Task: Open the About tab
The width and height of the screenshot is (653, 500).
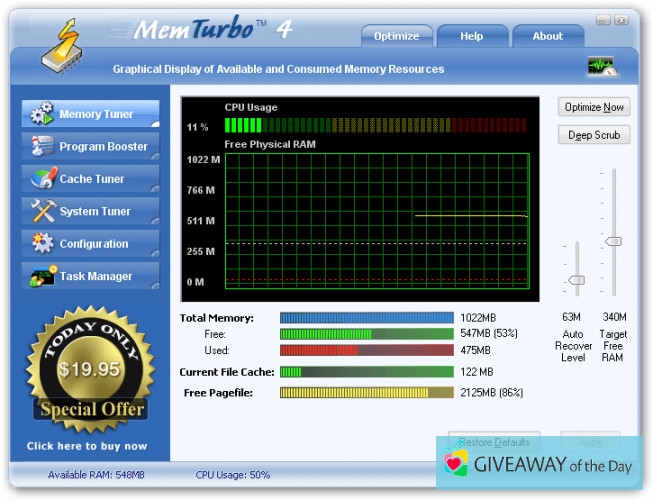Action: point(547,36)
